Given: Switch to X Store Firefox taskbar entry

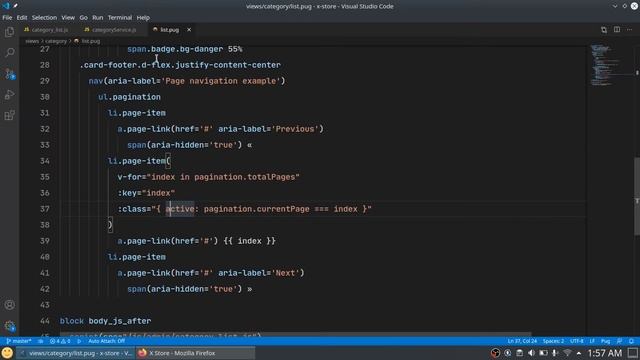Looking at the screenshot, I should click(196, 353).
